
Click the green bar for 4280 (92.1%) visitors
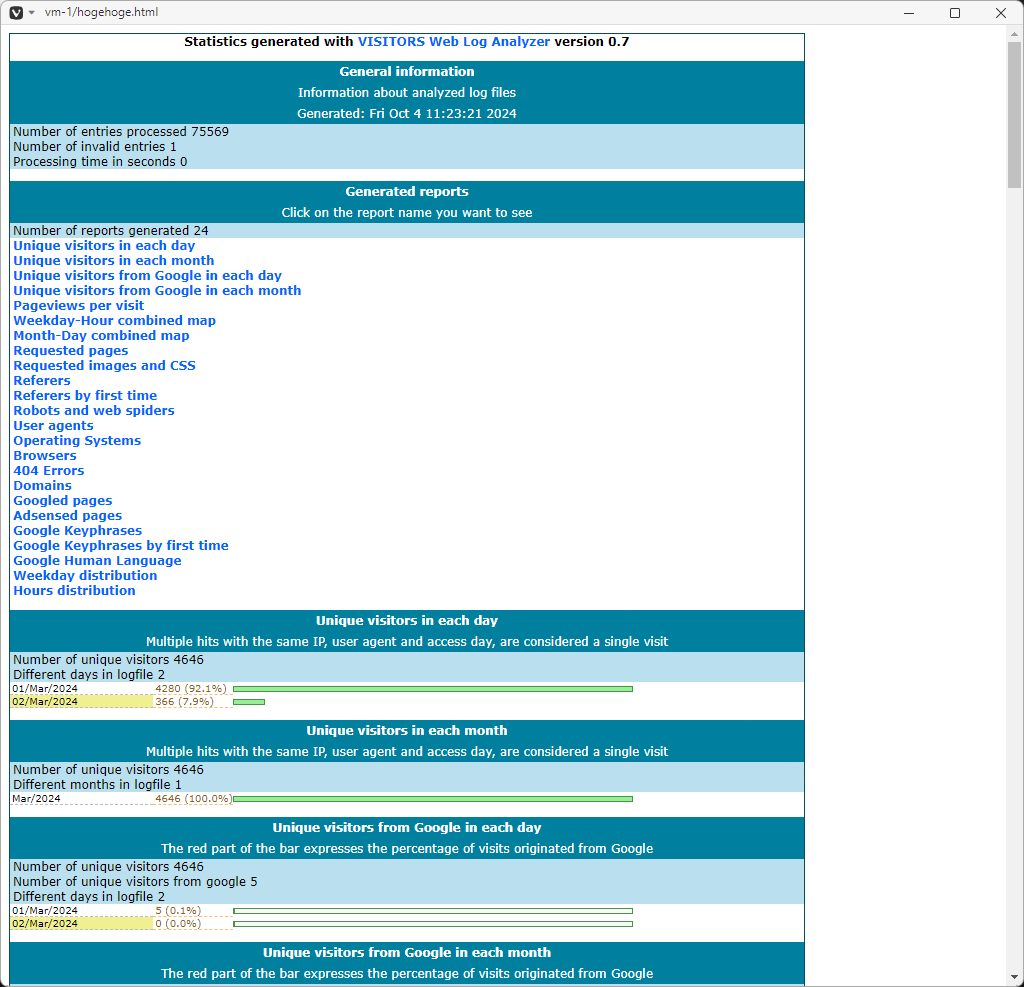click(x=433, y=689)
